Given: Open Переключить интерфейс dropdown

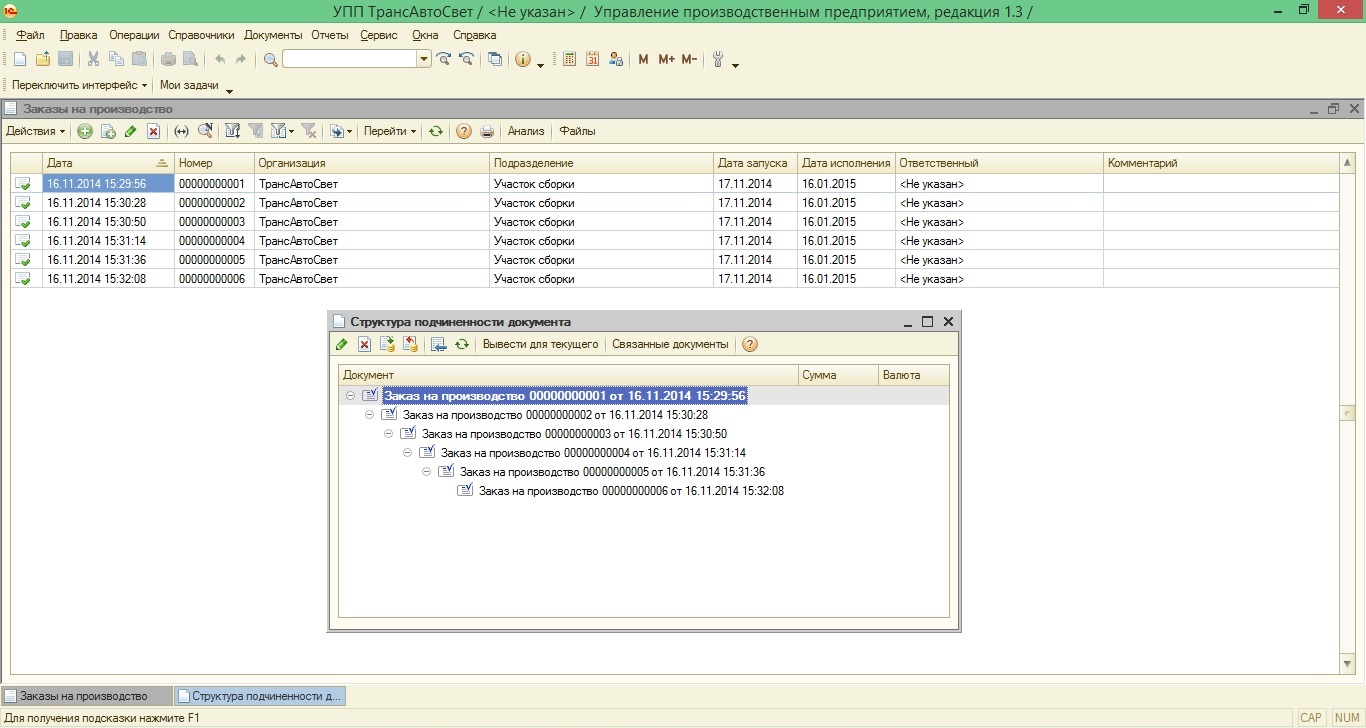Looking at the screenshot, I should point(79,86).
